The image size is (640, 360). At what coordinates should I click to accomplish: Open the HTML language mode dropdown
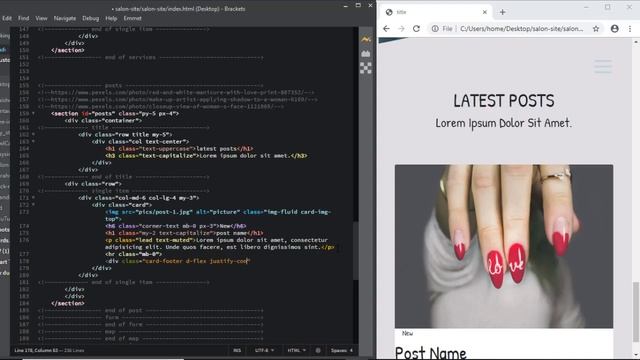[x=296, y=350]
